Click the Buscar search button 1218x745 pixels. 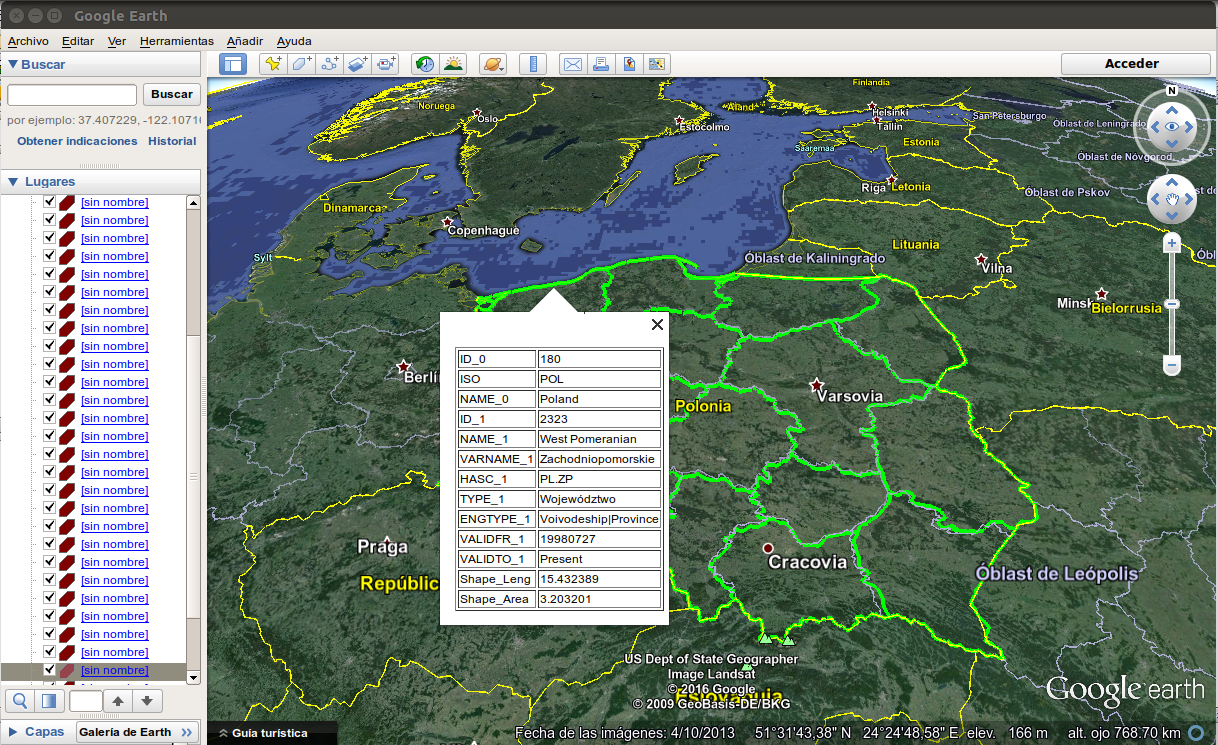[171, 94]
